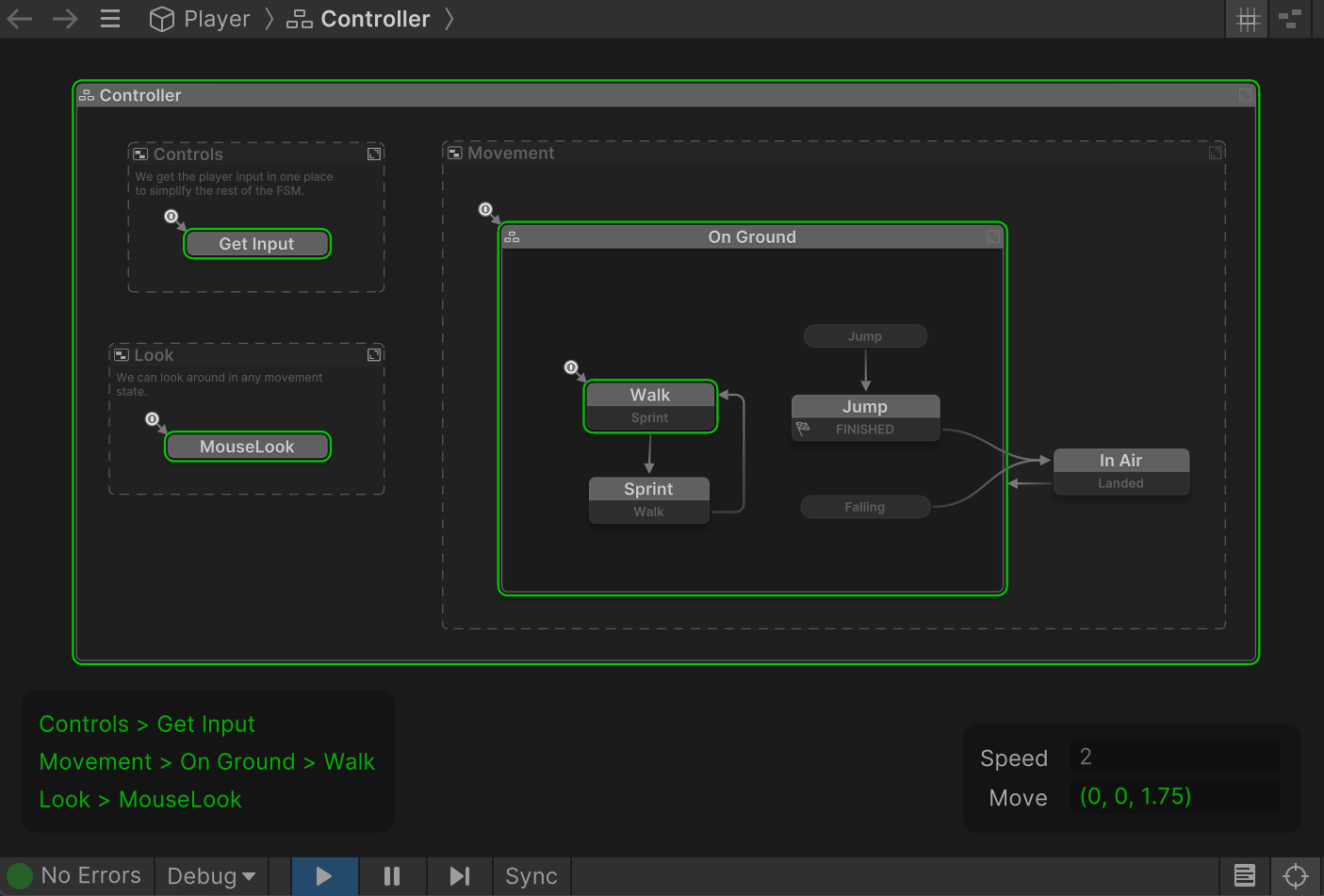The image size is (1324, 896).
Task: Click the On Ground hierarchy icon
Action: click(512, 237)
